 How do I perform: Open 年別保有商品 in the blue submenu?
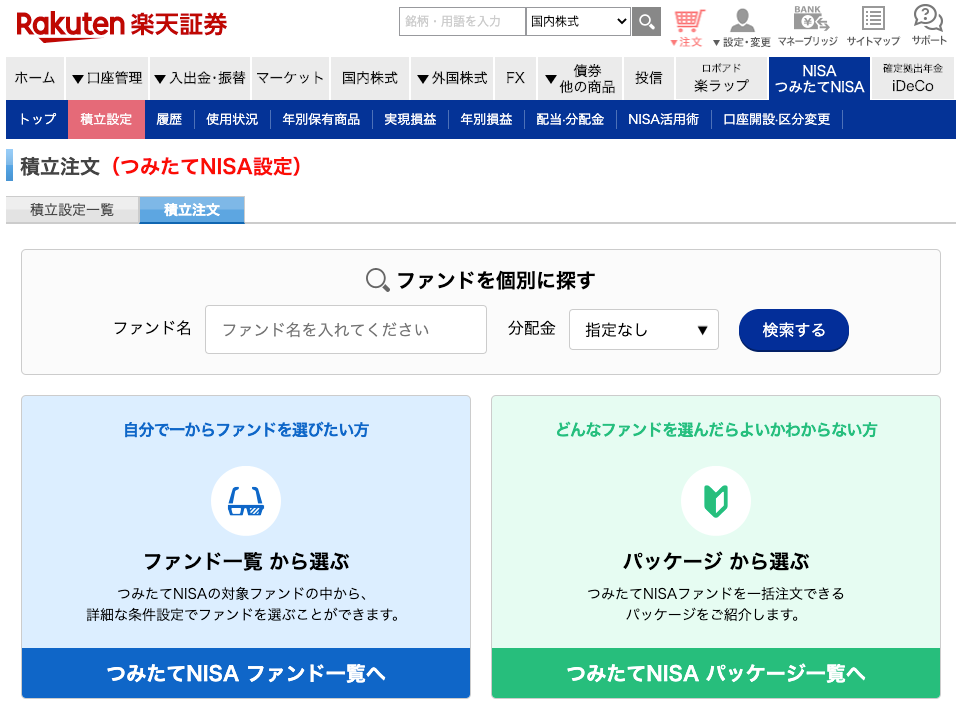(x=321, y=119)
